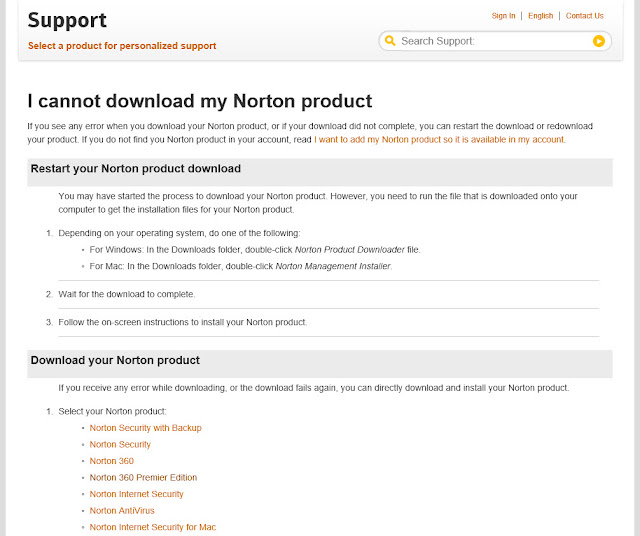Open 'I want to add my Norton product' link
This screenshot has height=536, width=640.
441,139
